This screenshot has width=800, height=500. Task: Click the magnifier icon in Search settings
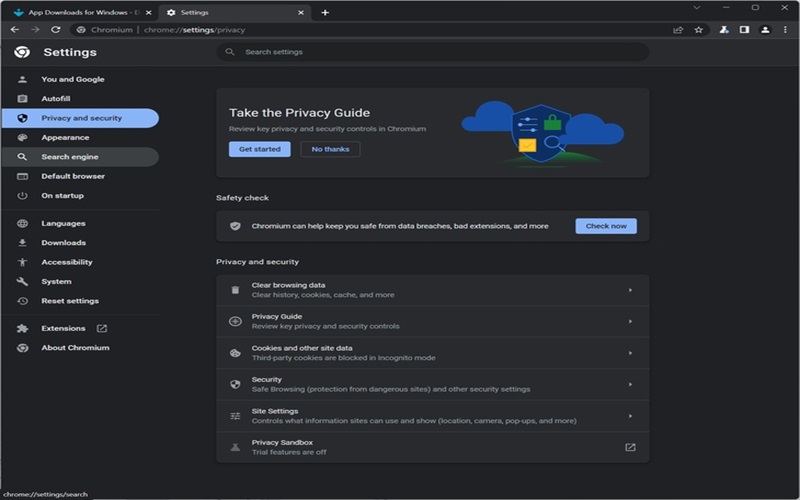point(230,52)
